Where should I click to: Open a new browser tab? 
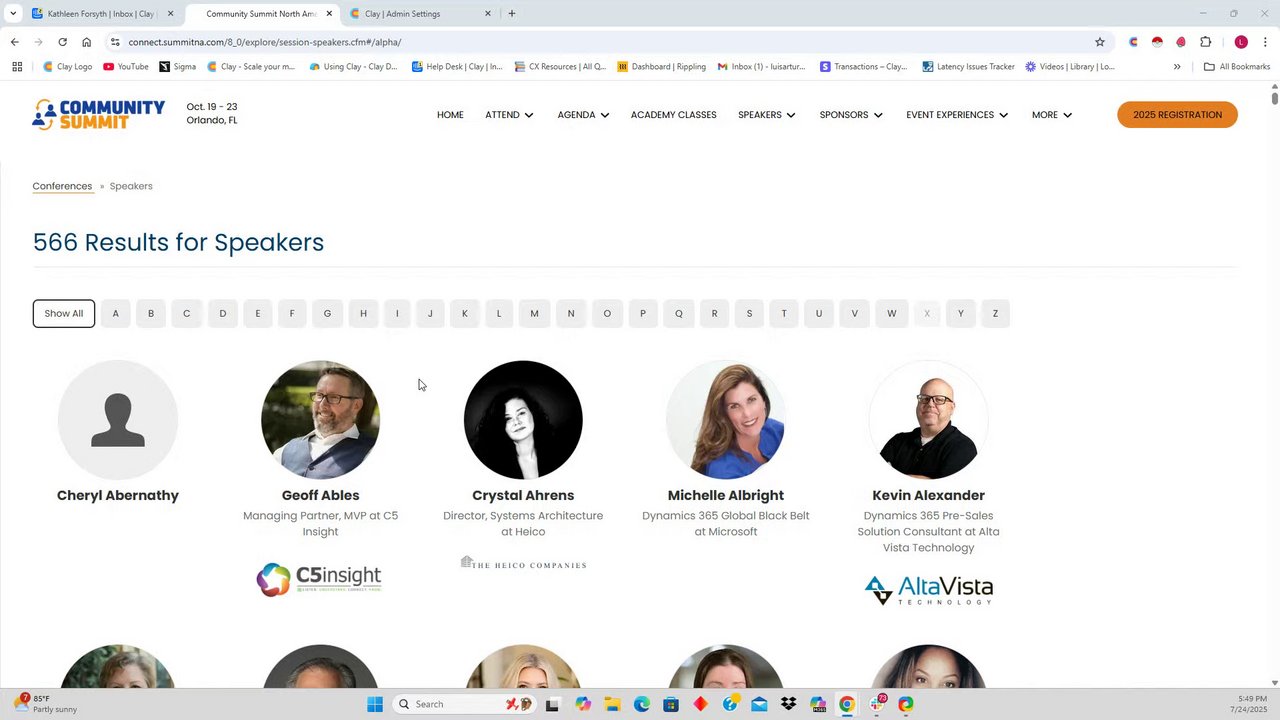click(512, 14)
